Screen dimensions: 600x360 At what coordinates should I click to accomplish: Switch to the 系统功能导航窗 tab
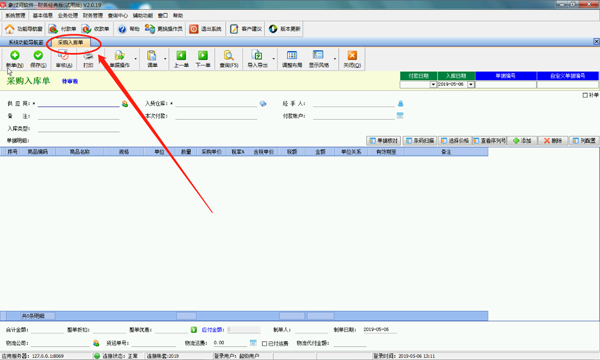tap(26, 42)
